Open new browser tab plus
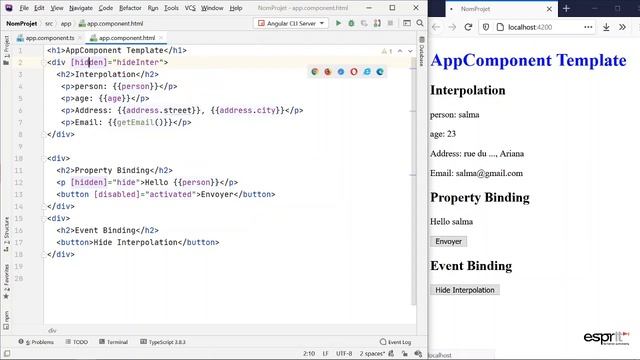This screenshot has height=360, width=640. tap(566, 9)
